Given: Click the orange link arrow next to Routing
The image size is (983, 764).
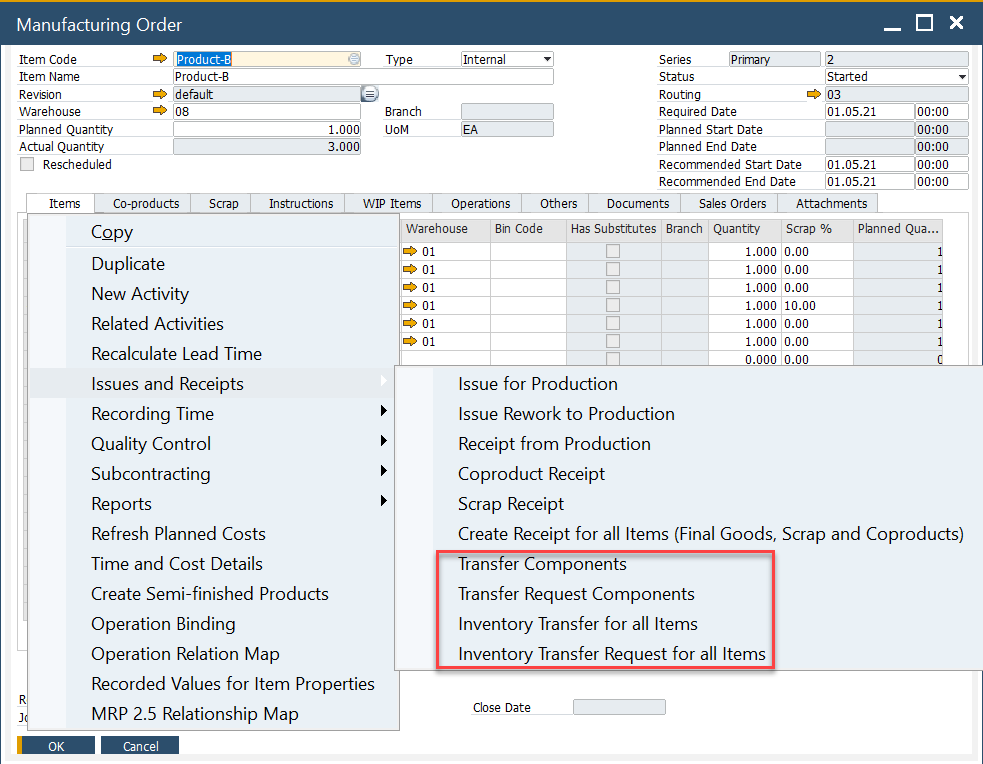Looking at the screenshot, I should tap(813, 94).
